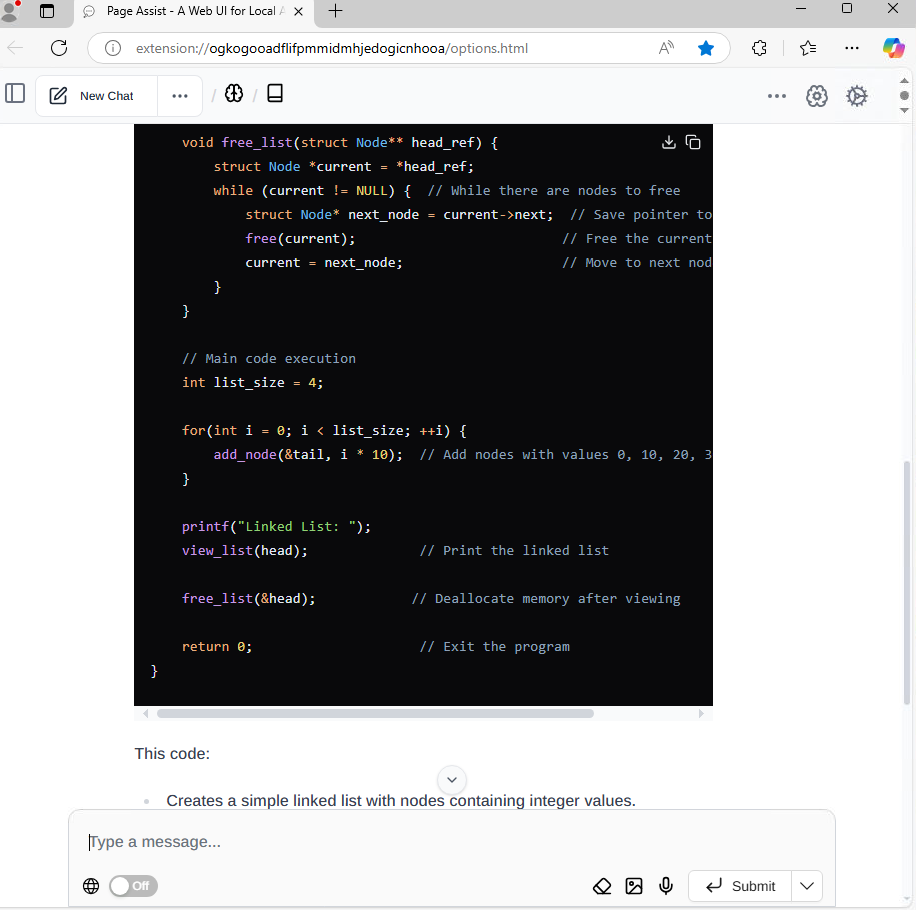Open Page Assist settings gear

click(x=817, y=96)
